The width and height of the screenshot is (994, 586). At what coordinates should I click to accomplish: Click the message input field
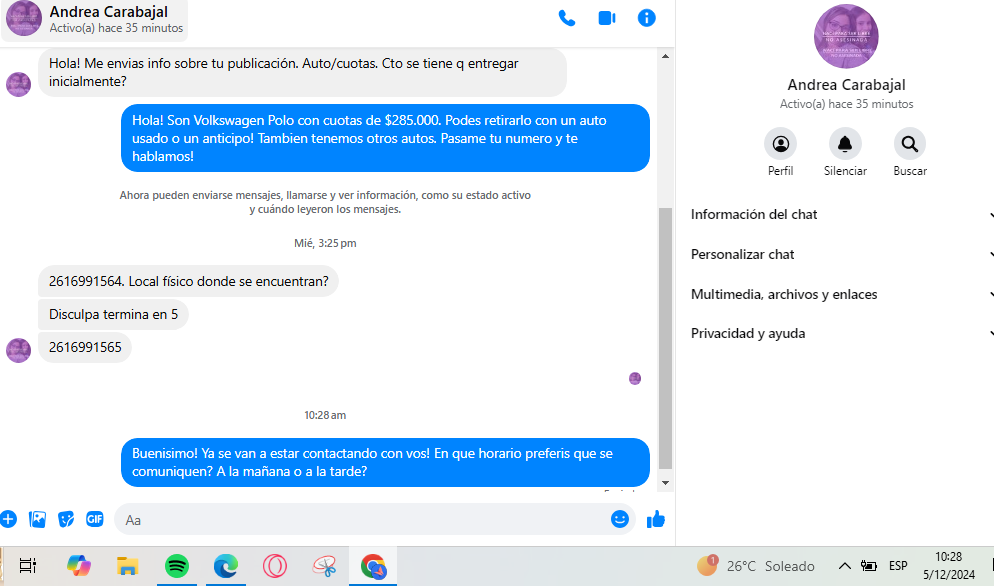coord(360,519)
